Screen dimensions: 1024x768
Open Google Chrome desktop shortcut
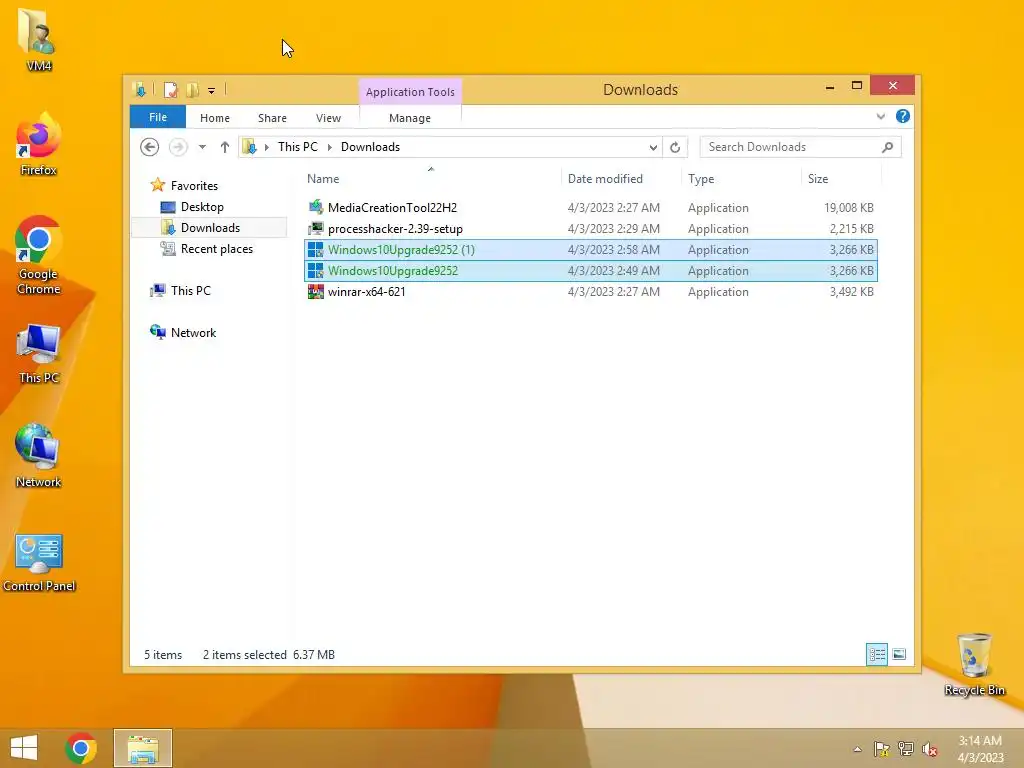[x=38, y=255]
